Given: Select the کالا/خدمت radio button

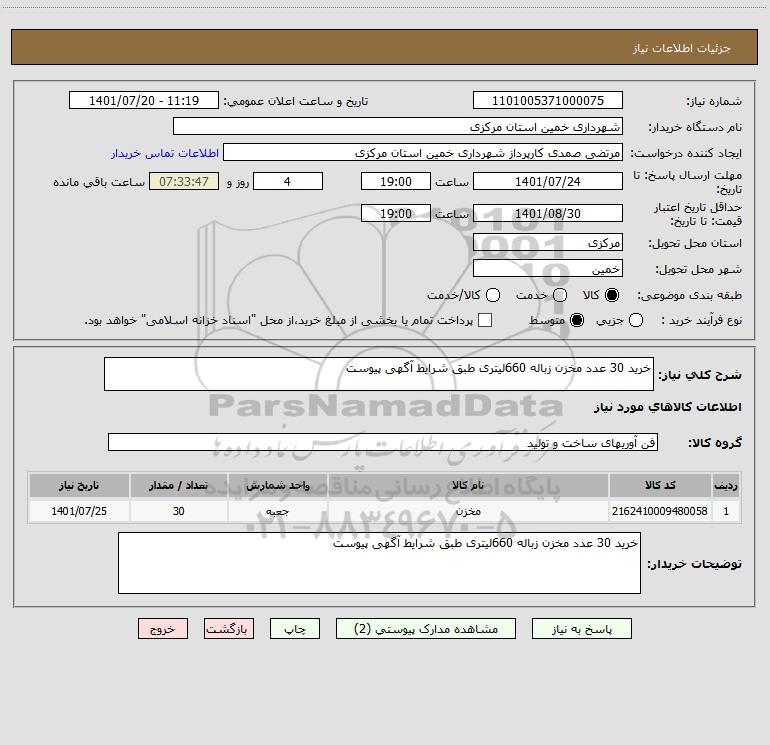Looking at the screenshot, I should click(x=493, y=295).
